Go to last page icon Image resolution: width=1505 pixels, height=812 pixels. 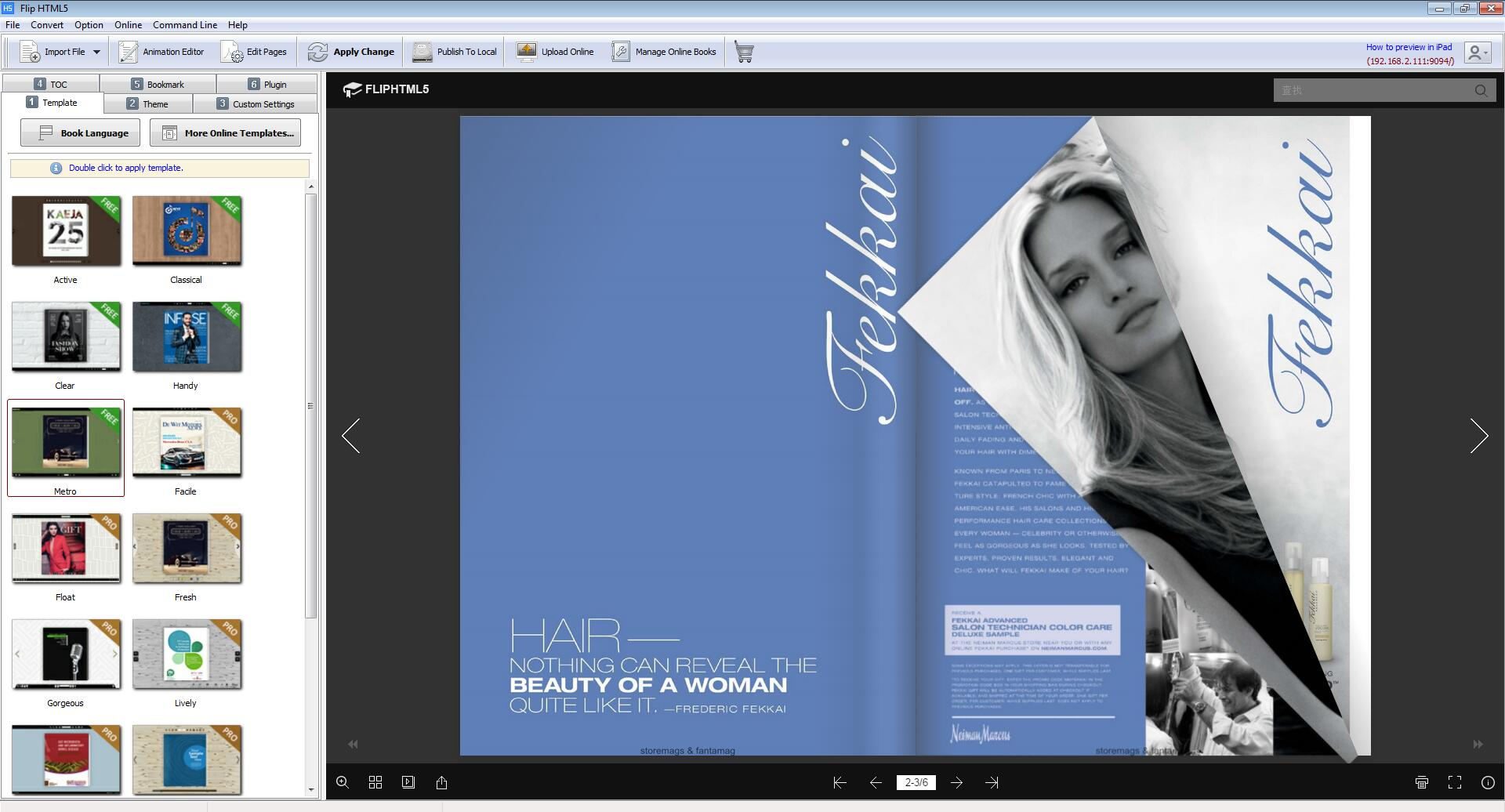coord(992,782)
